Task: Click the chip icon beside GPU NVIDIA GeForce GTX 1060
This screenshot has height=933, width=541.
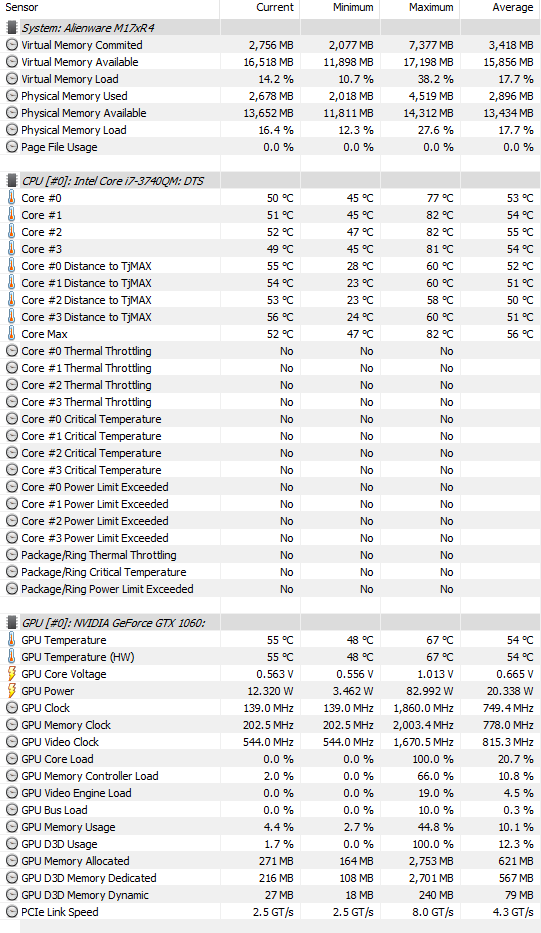Action: (x=11, y=622)
